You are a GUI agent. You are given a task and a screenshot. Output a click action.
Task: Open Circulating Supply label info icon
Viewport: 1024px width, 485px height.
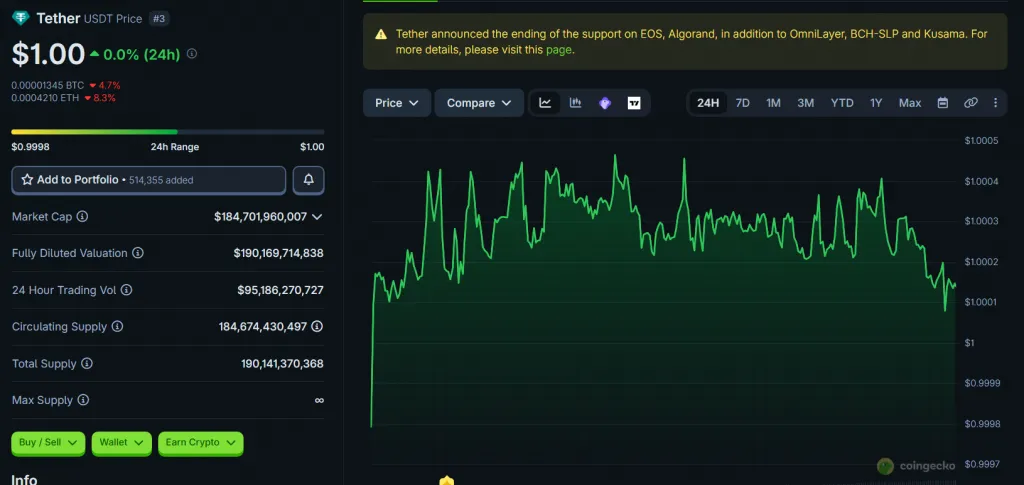pos(117,326)
